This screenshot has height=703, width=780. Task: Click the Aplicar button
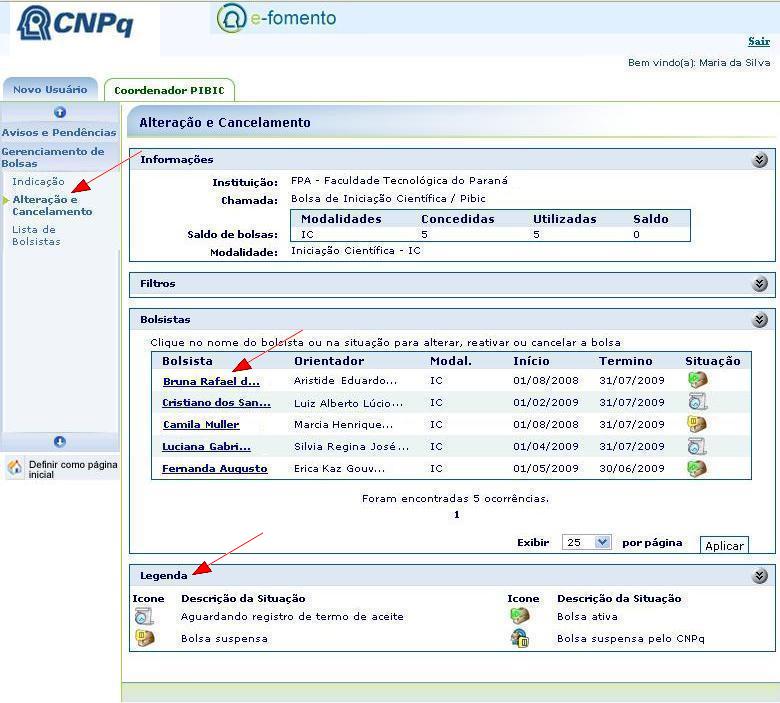click(x=723, y=546)
